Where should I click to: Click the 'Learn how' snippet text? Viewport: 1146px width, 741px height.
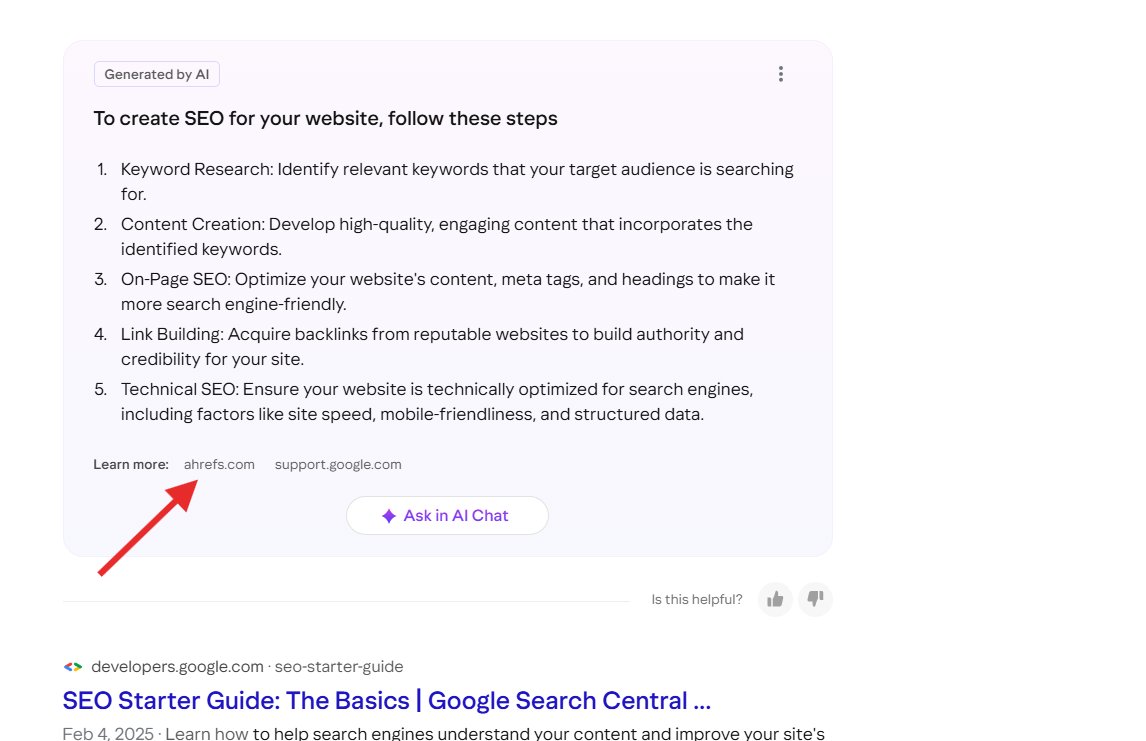click(x=207, y=732)
